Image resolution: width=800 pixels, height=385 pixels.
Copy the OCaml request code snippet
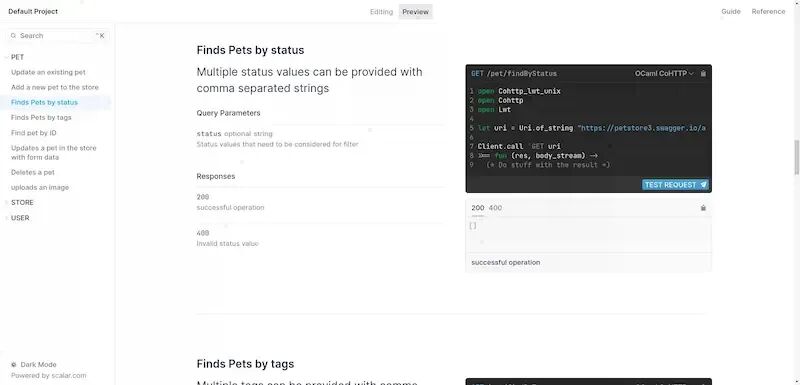point(703,74)
